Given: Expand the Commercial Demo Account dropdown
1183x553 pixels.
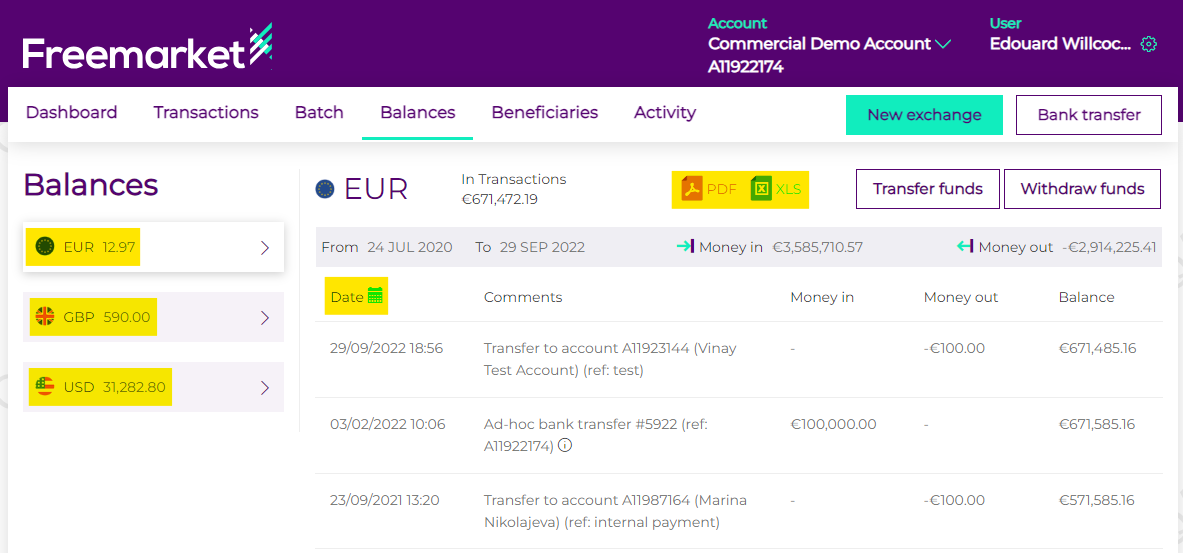Looking at the screenshot, I should [943, 44].
